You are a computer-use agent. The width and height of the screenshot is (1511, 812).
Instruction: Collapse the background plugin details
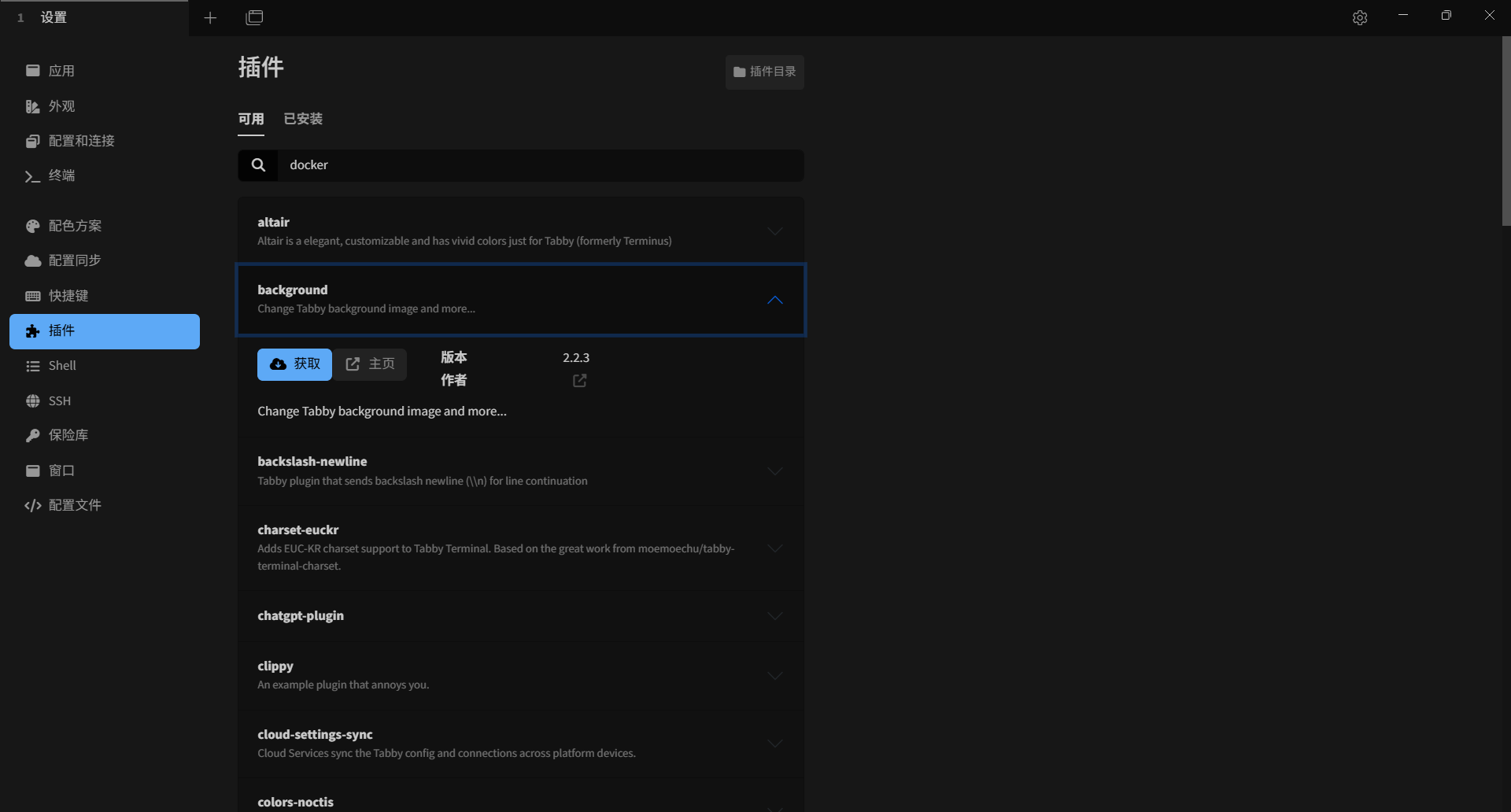(x=775, y=300)
